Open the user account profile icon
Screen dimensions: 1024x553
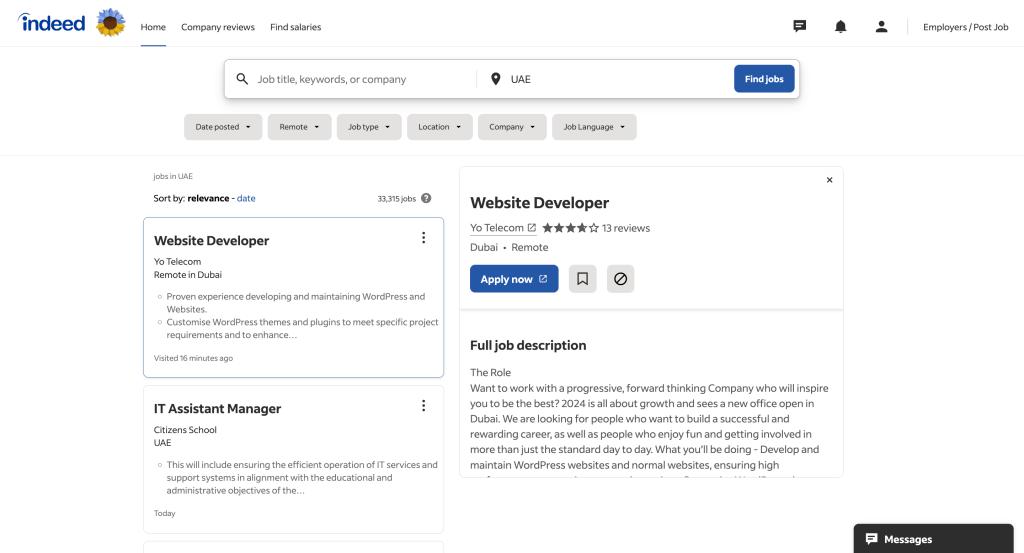(881, 27)
